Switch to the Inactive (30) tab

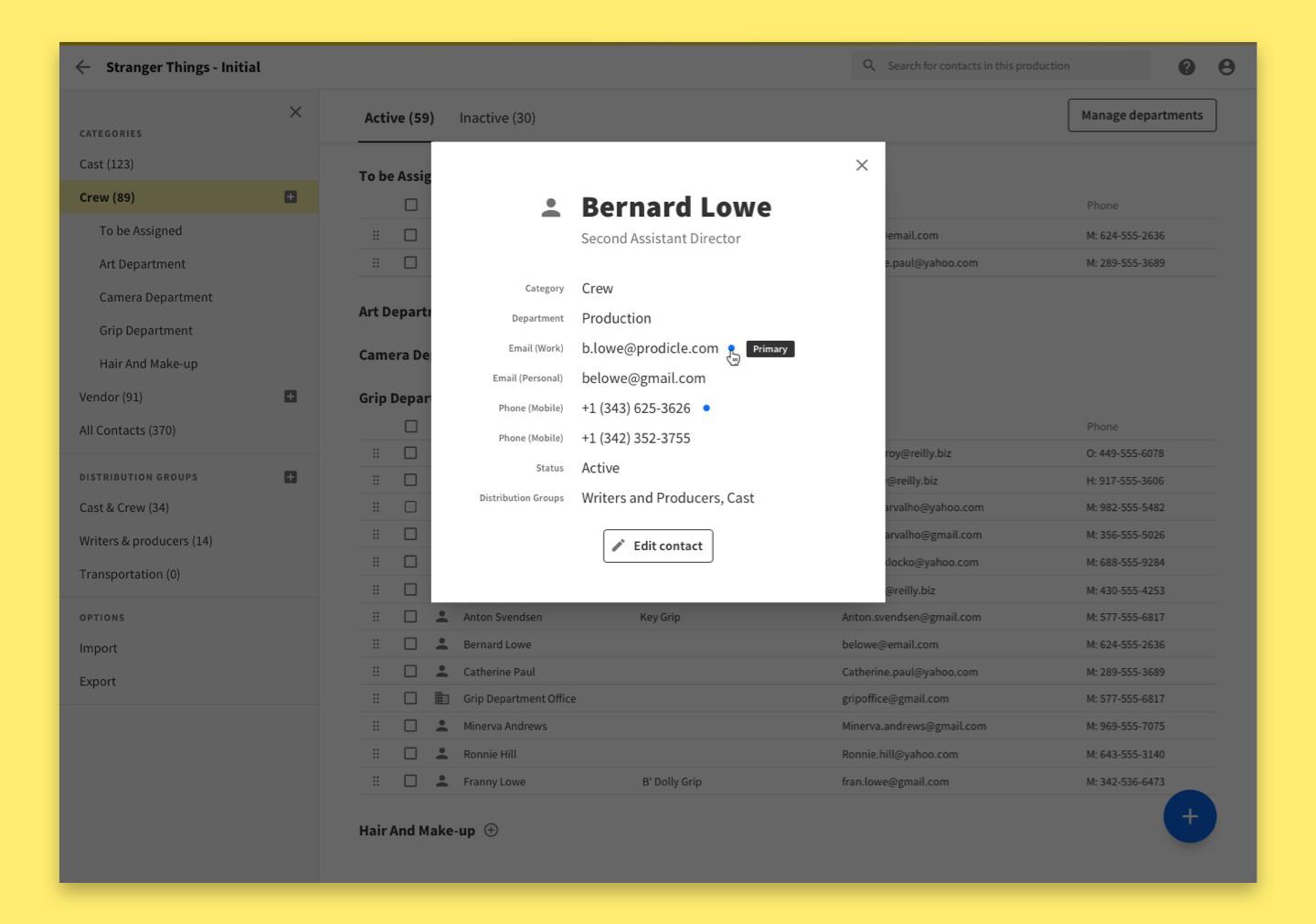(497, 118)
